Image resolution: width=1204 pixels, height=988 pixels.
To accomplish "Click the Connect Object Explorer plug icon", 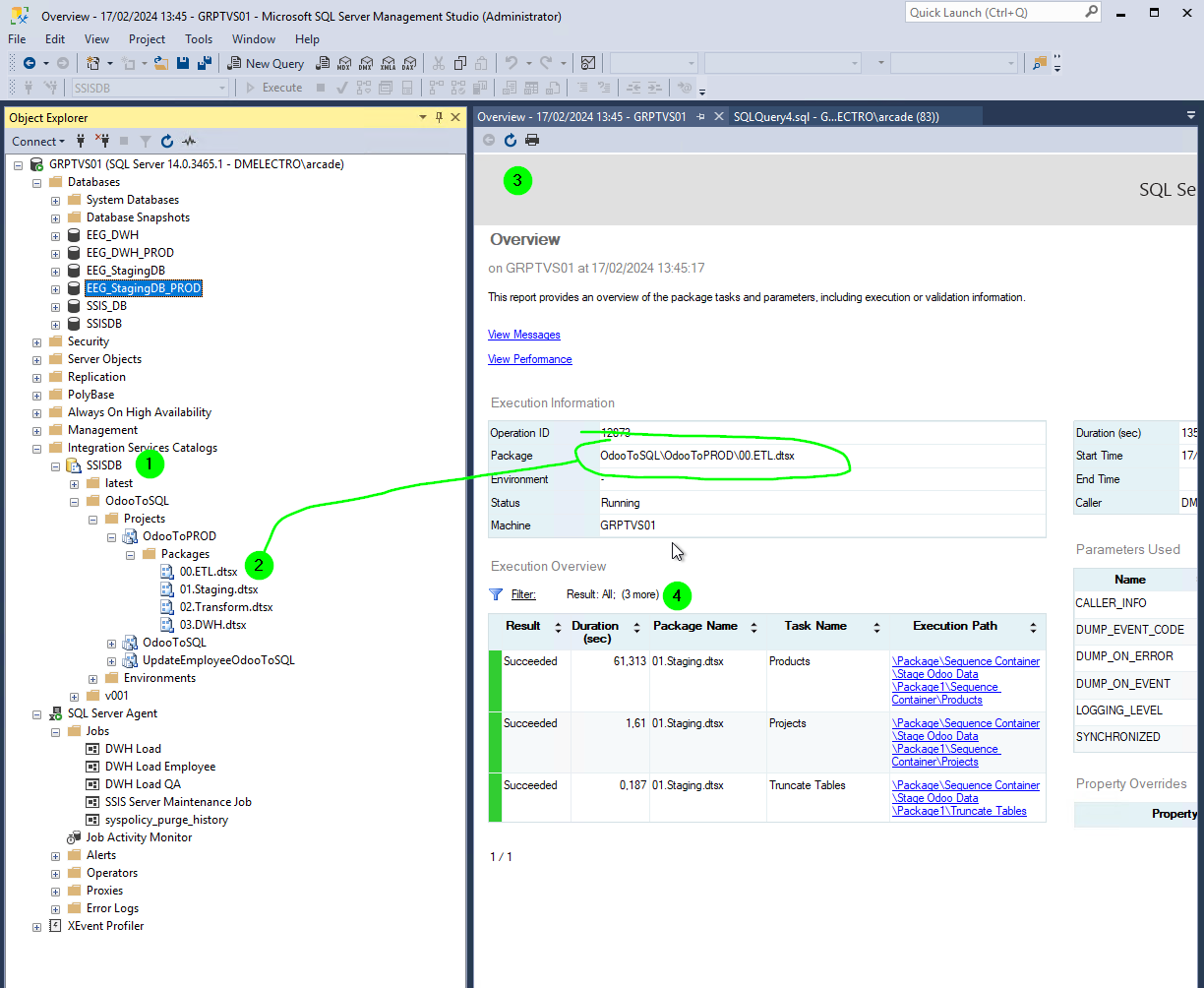I will point(81,141).
